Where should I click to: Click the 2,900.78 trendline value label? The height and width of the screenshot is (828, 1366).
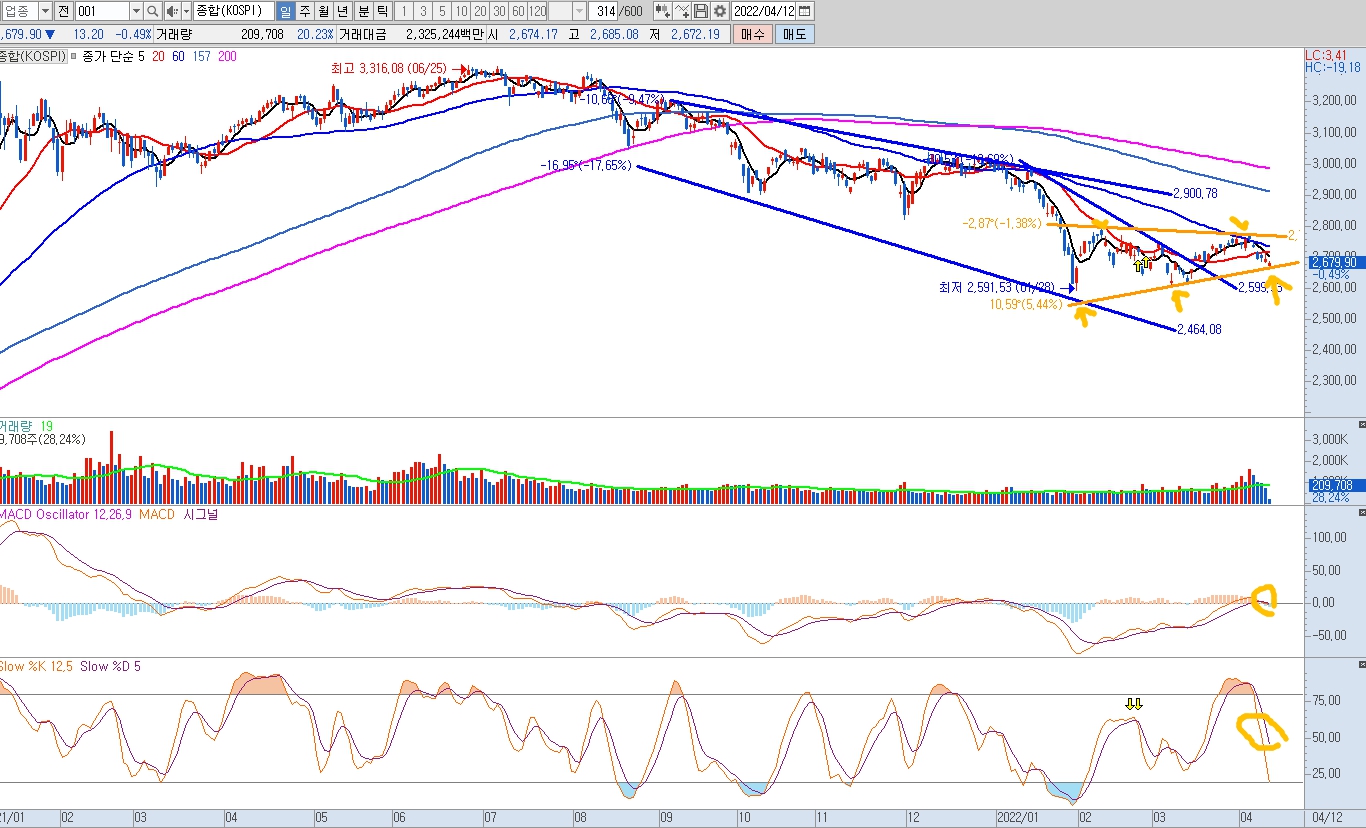pos(1196,192)
